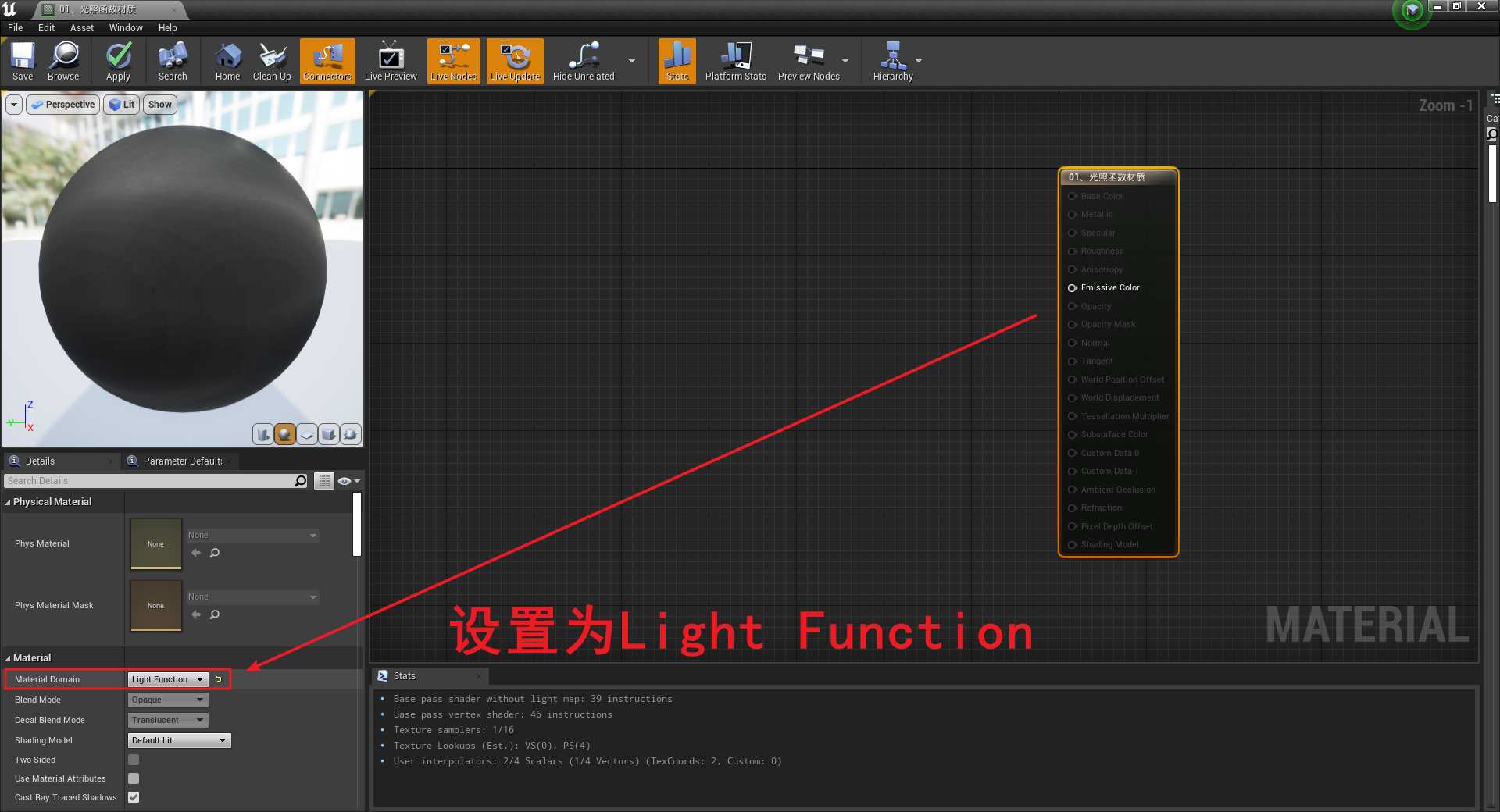Enable Live Nodes updating
The width and height of the screenshot is (1500, 812).
453,61
